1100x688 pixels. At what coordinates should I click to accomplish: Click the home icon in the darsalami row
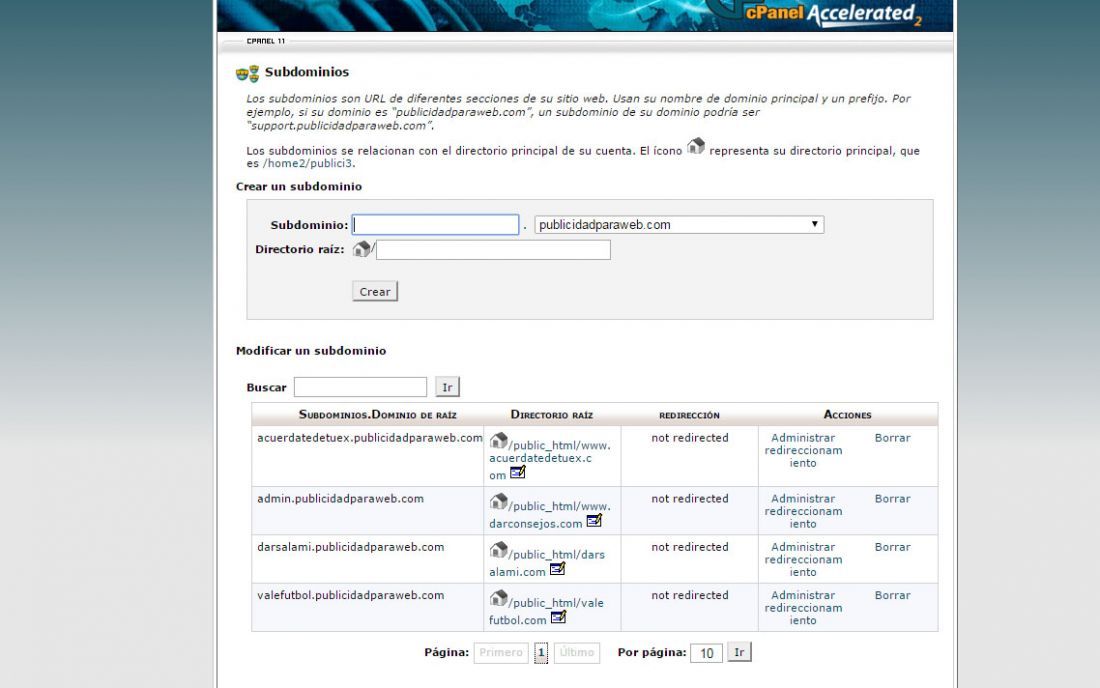tap(498, 550)
